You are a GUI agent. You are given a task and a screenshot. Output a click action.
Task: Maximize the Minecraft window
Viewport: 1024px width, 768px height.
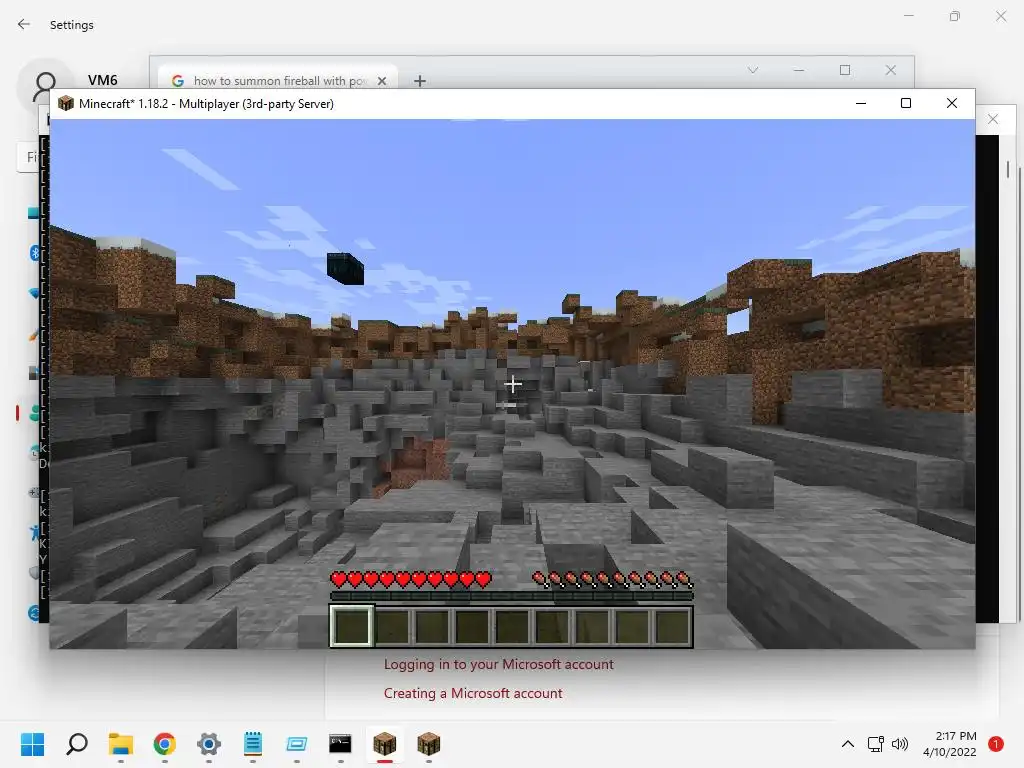[906, 103]
